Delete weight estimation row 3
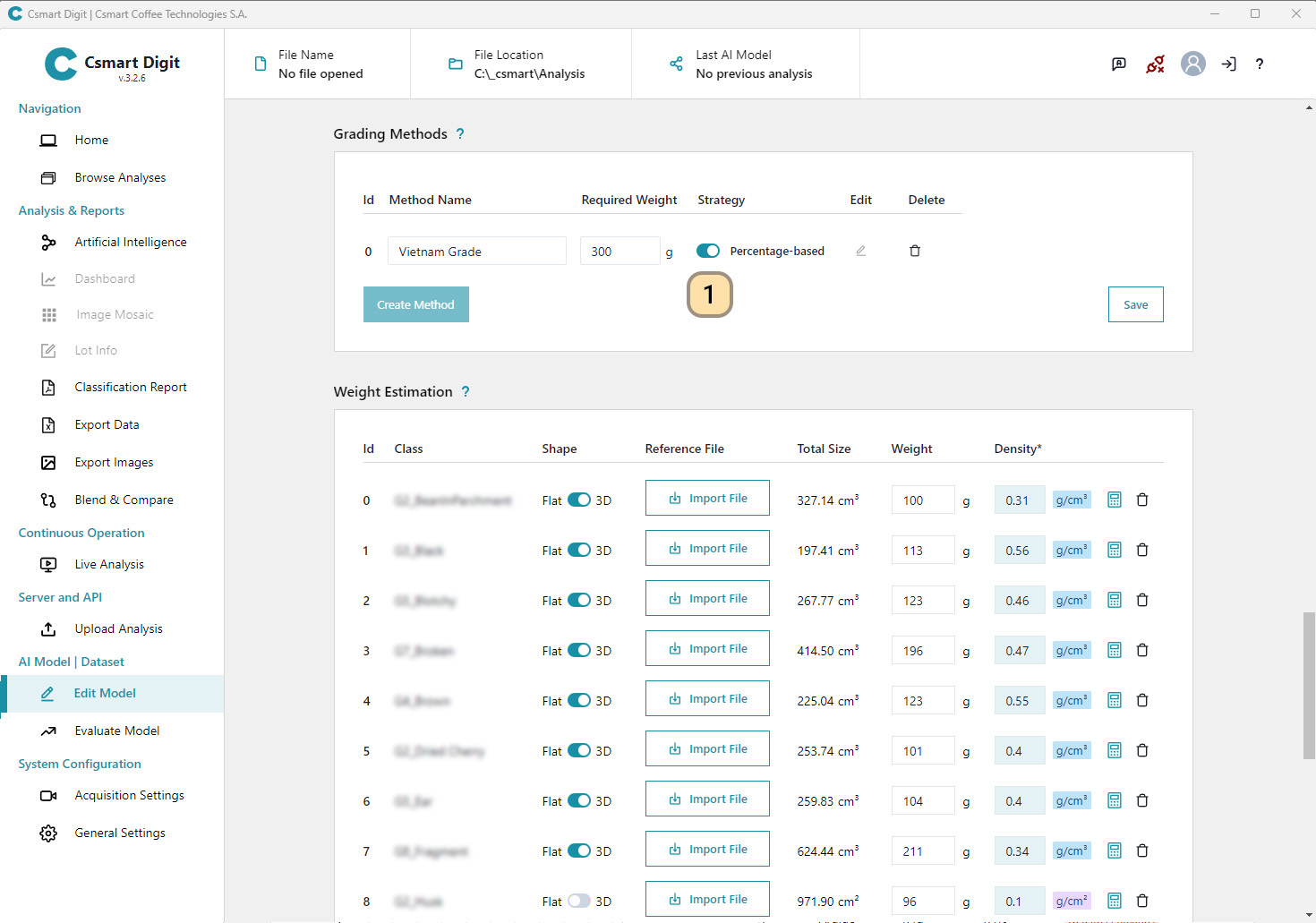Screen dimensions: 1316x923 click(x=1141, y=650)
